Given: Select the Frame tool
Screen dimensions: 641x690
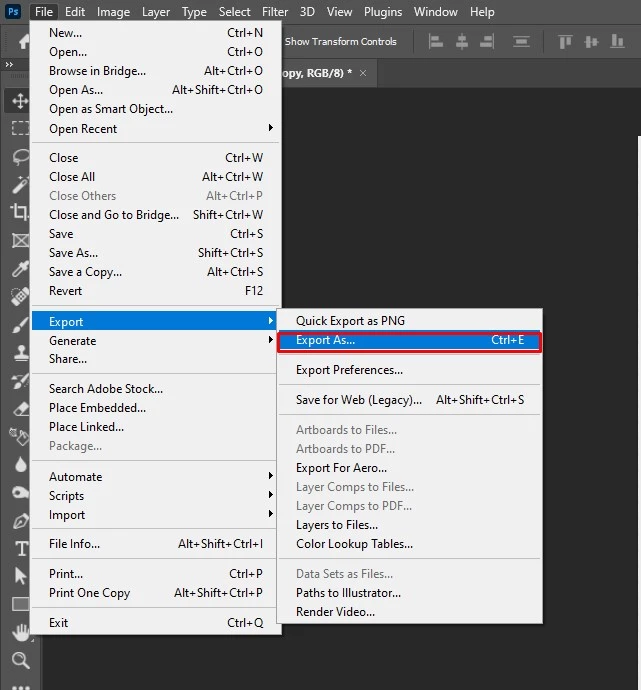Looking at the screenshot, I should point(20,240).
